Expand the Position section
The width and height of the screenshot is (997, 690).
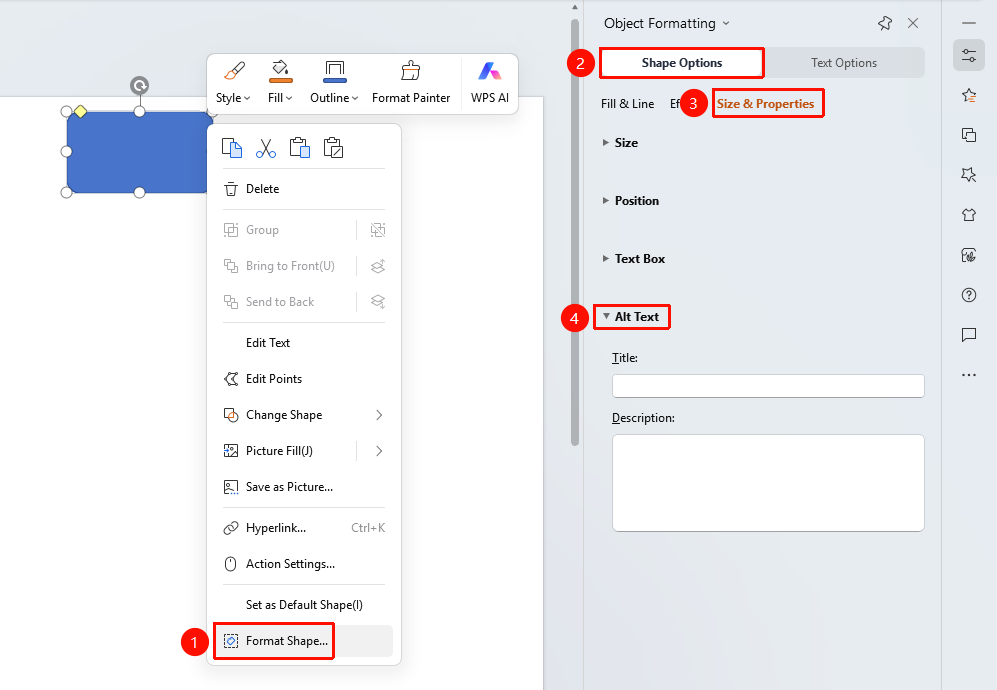pos(630,201)
